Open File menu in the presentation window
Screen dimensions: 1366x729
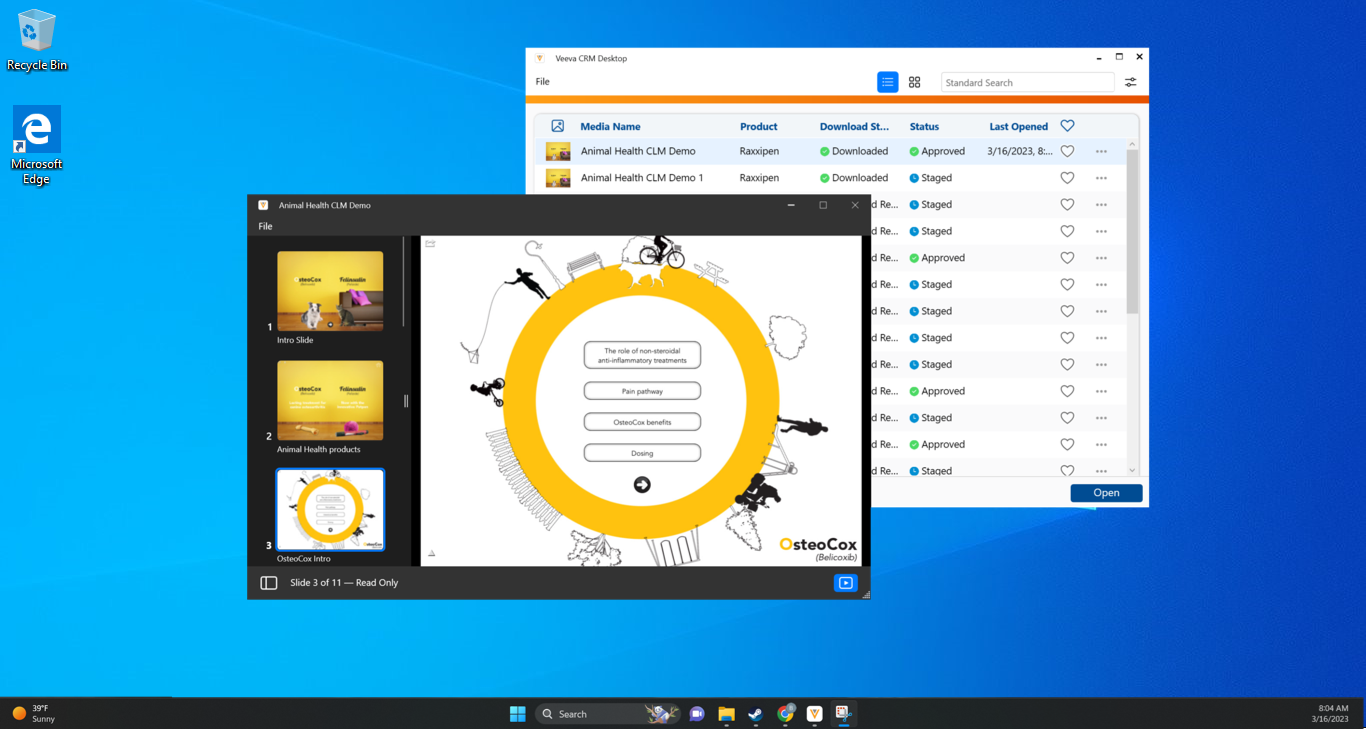click(x=265, y=227)
